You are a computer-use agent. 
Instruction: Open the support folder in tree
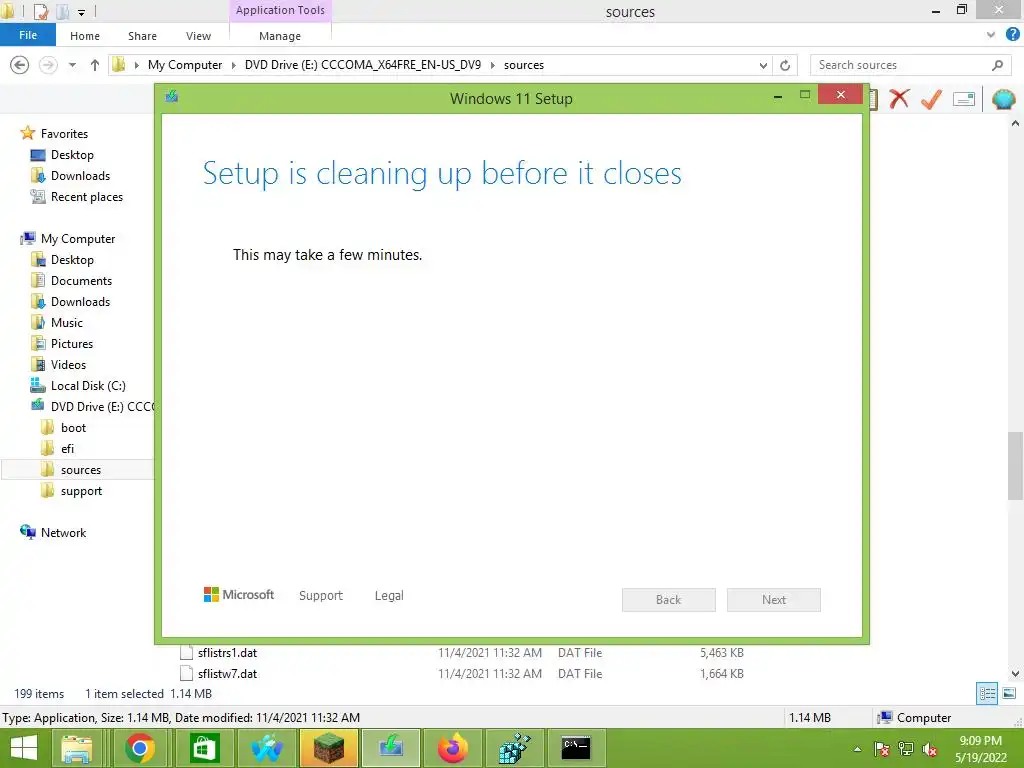coord(81,491)
